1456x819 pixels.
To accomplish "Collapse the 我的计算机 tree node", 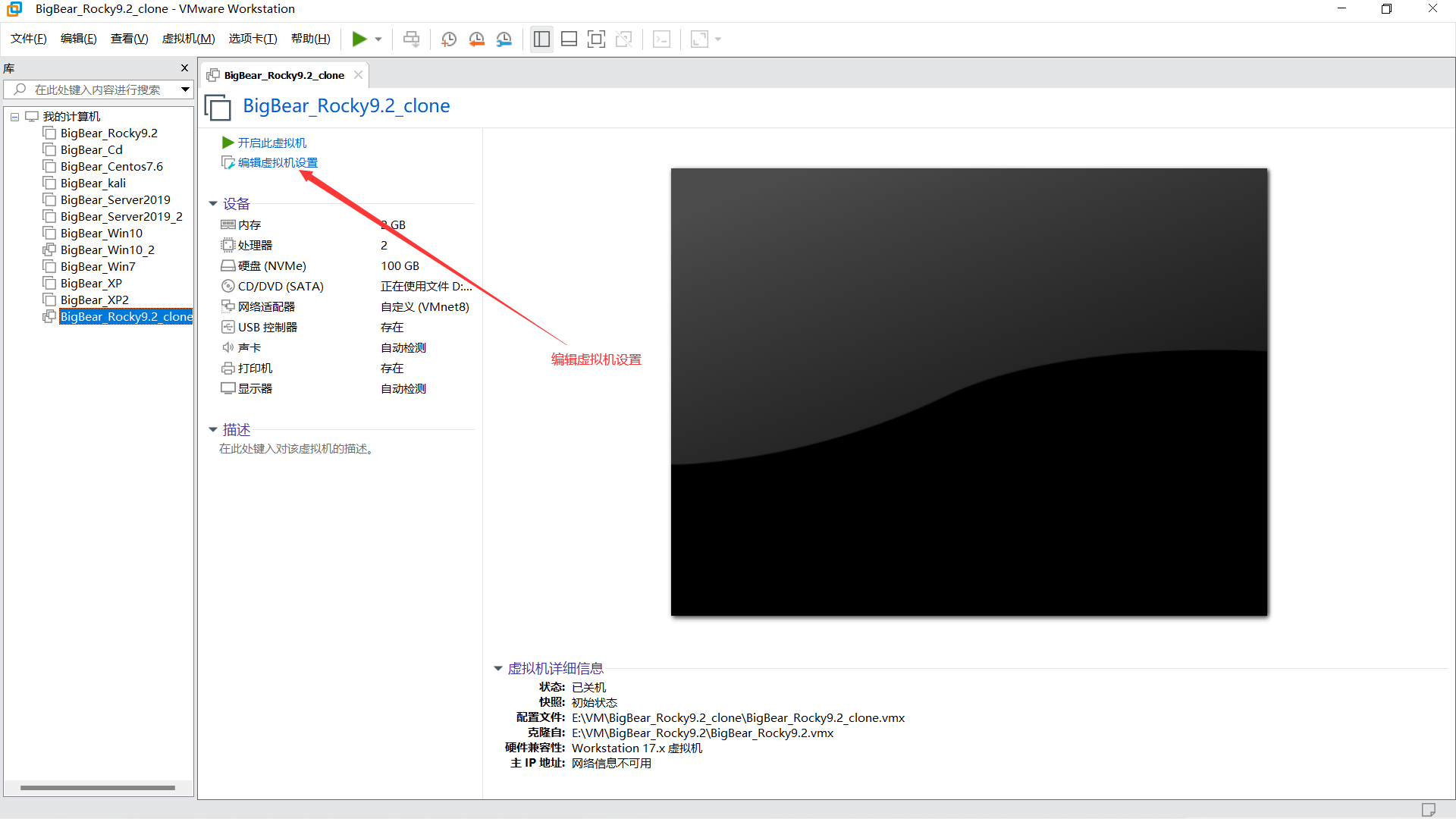I will coord(14,117).
